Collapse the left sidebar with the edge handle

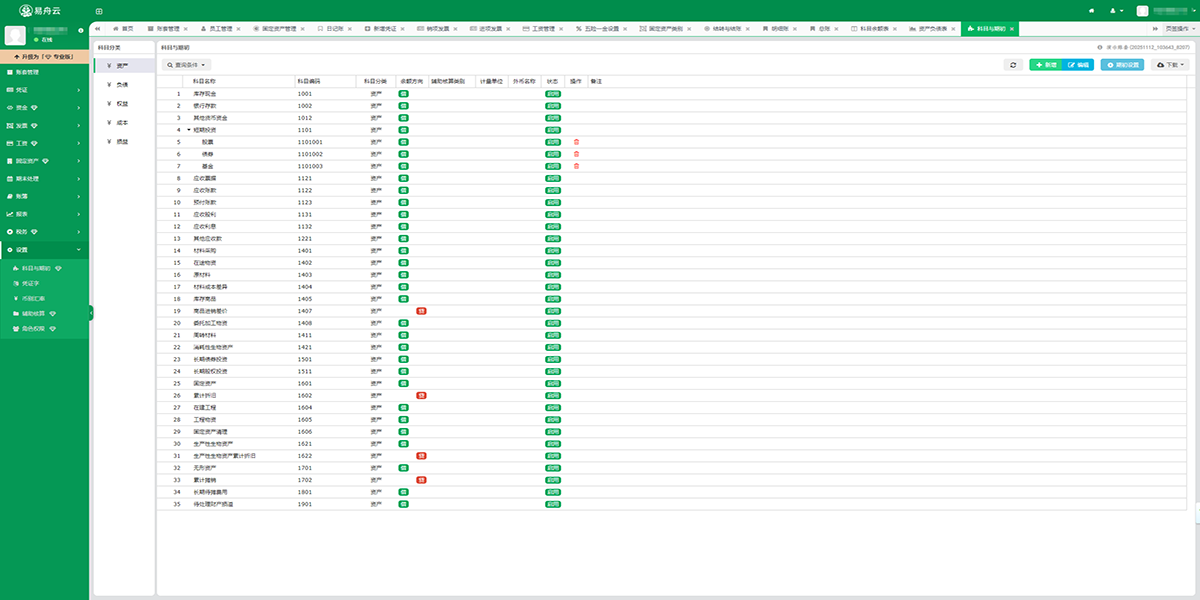(90, 313)
